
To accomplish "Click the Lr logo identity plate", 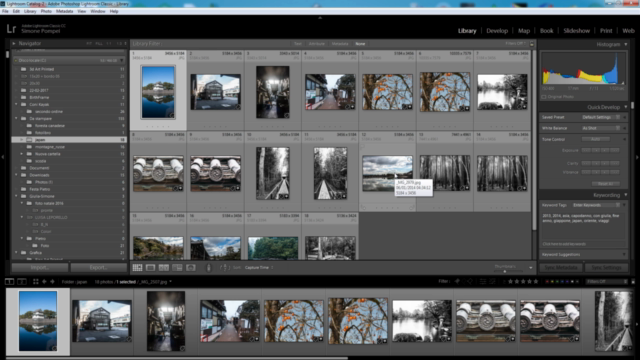I will pyautogui.click(x=11, y=29).
